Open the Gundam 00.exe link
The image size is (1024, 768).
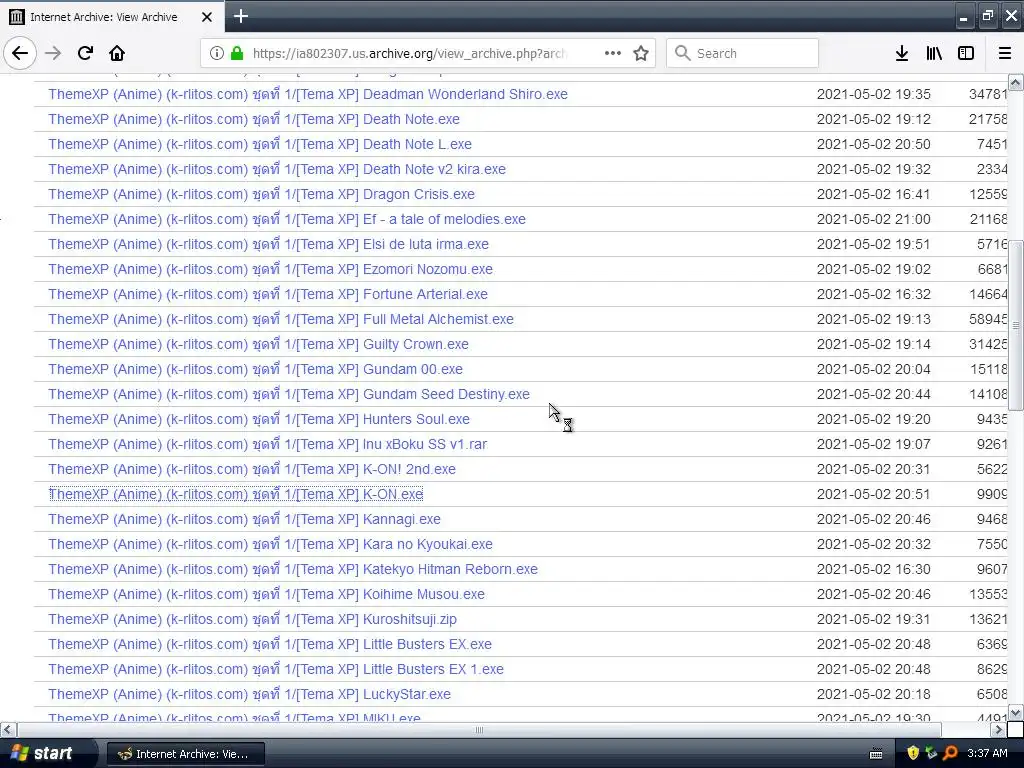255,369
